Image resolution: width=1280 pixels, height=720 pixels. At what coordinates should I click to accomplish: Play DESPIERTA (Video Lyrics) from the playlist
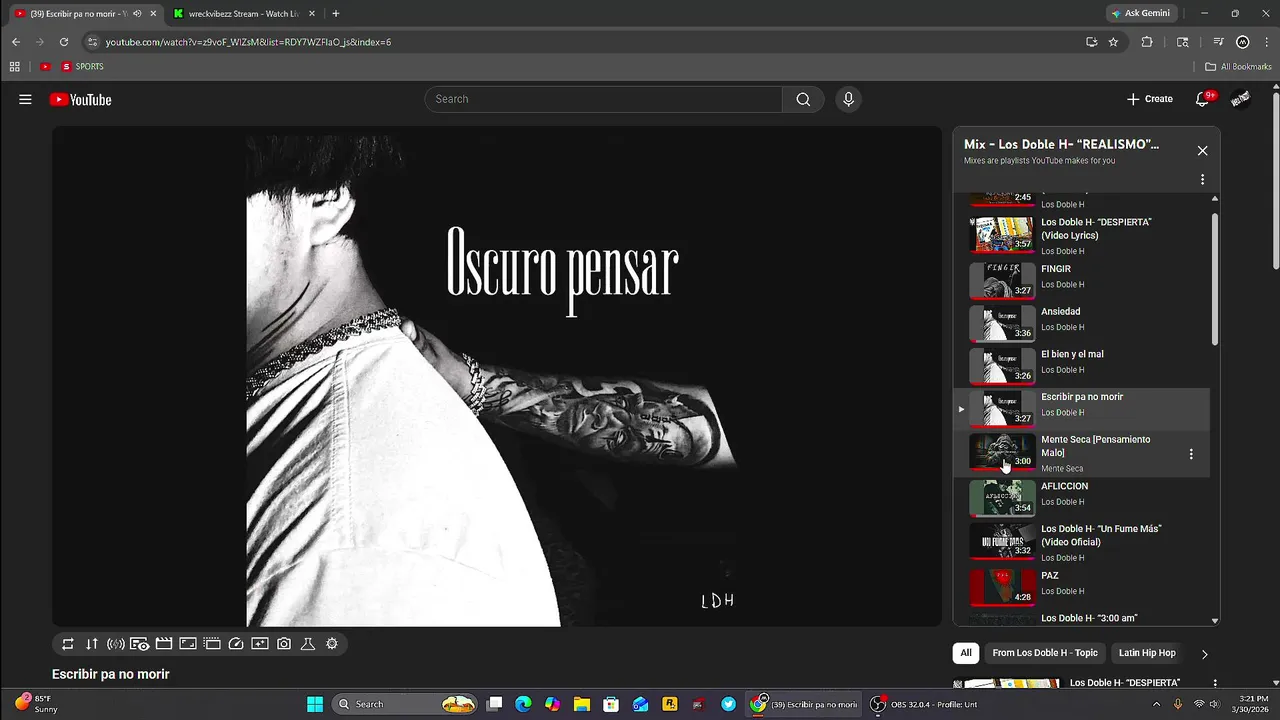point(1080,235)
